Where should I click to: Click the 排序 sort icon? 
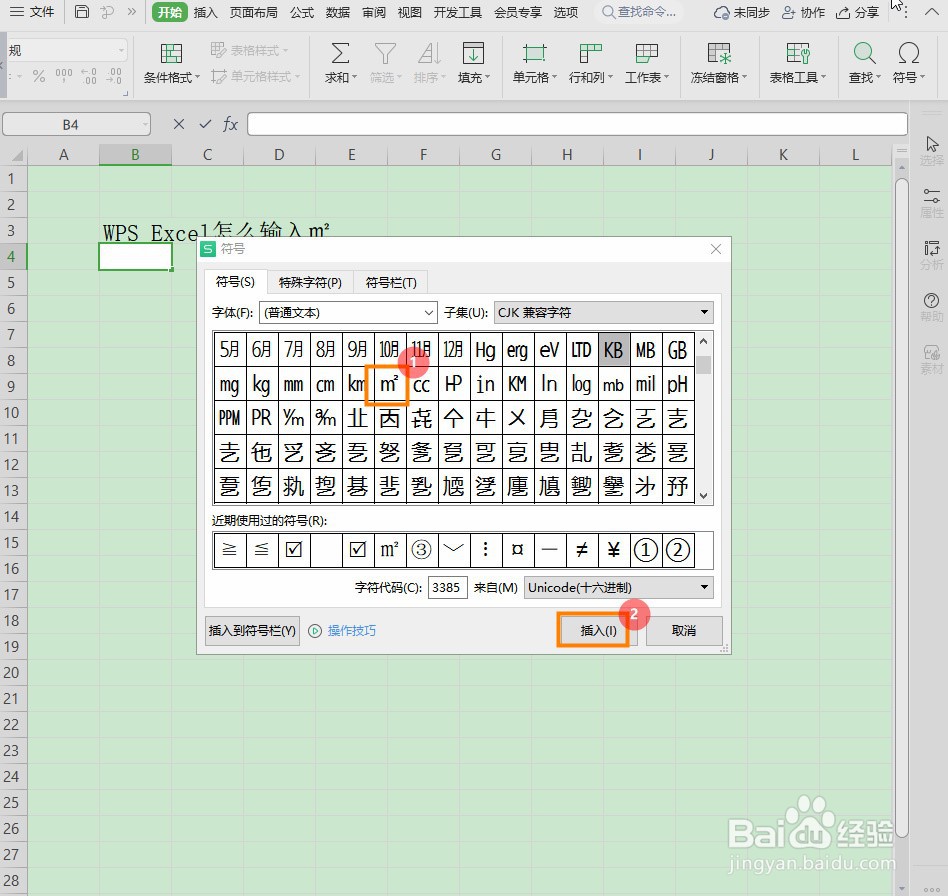click(x=429, y=53)
